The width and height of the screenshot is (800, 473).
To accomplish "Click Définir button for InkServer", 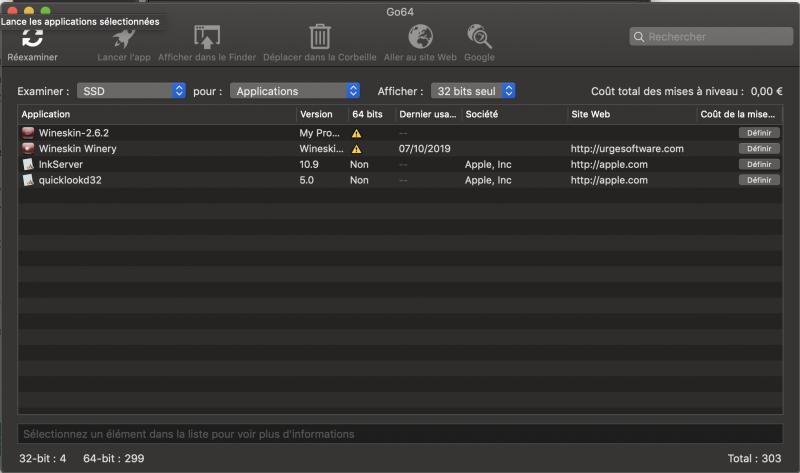I will point(759,164).
